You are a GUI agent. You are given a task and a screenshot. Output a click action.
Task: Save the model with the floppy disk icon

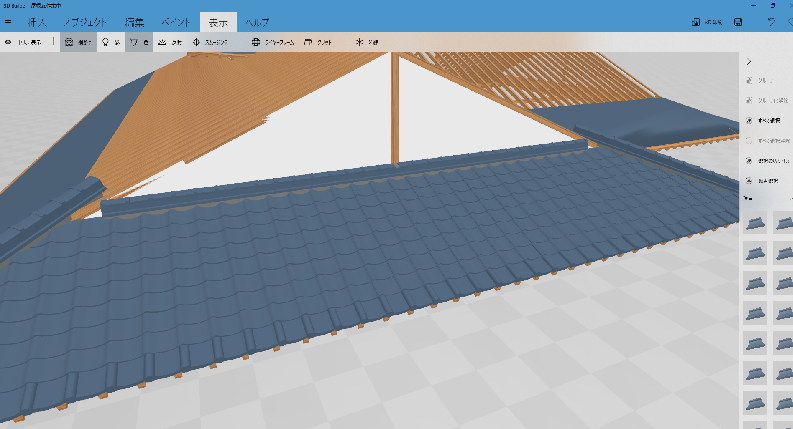pos(738,22)
